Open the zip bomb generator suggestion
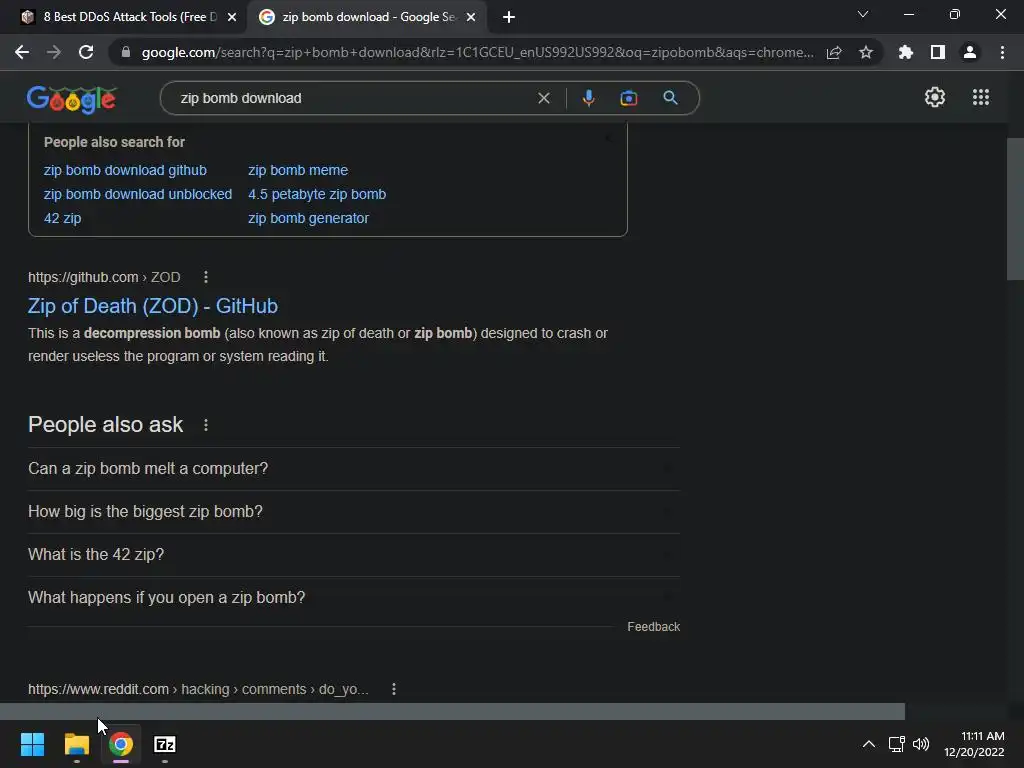1024x768 pixels. (x=308, y=218)
